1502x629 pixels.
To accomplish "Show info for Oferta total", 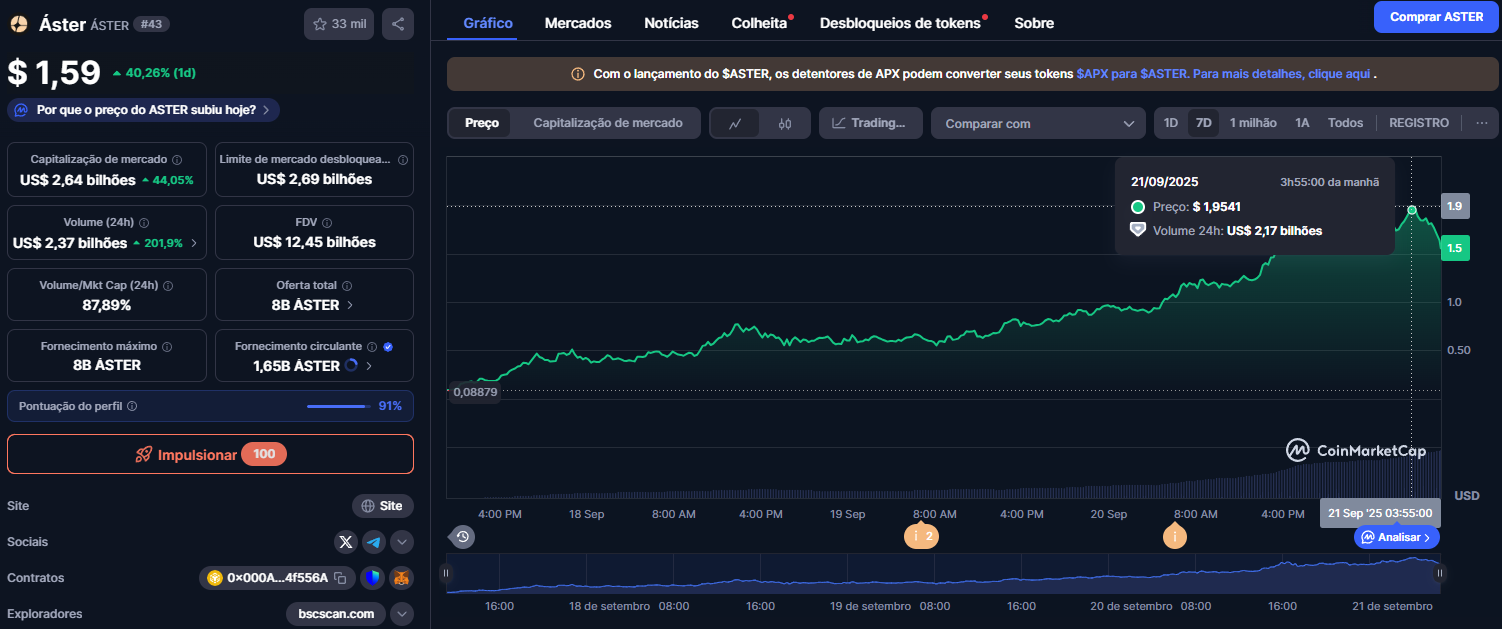I will pyautogui.click(x=347, y=285).
